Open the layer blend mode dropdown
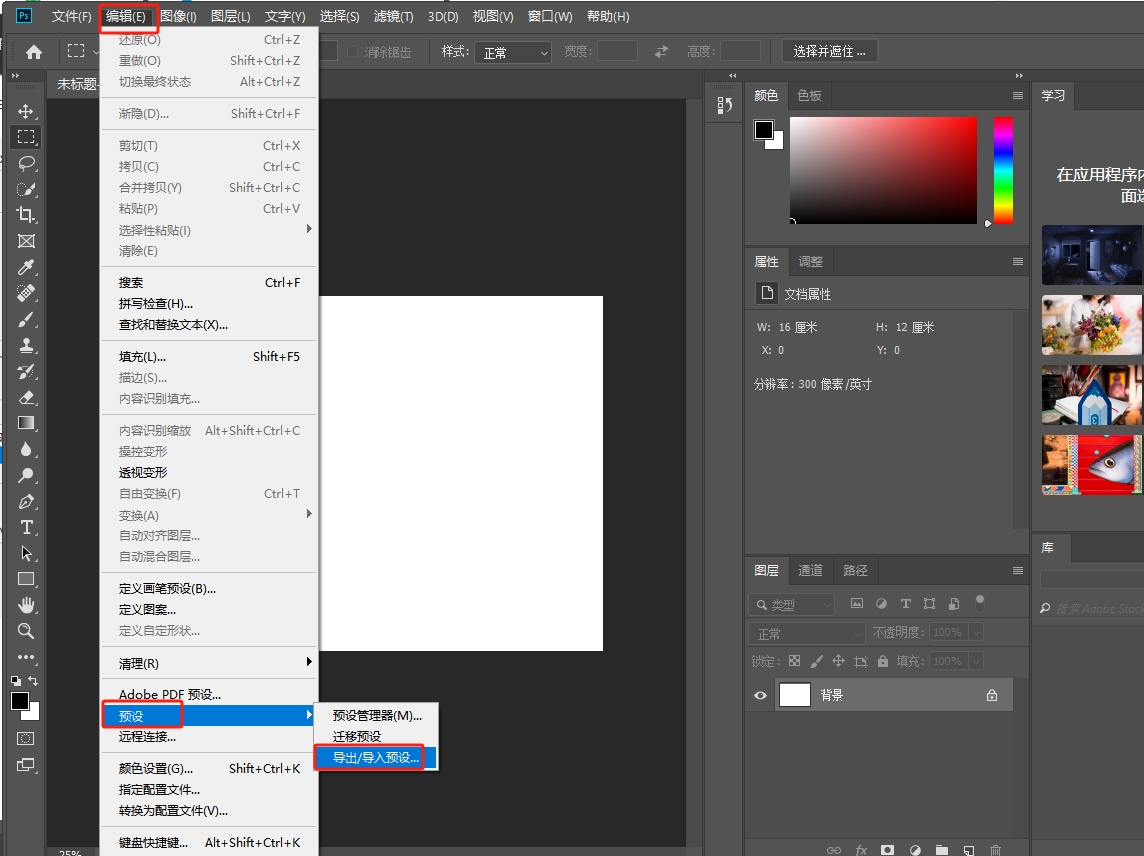Image resolution: width=1144 pixels, height=856 pixels. point(807,633)
